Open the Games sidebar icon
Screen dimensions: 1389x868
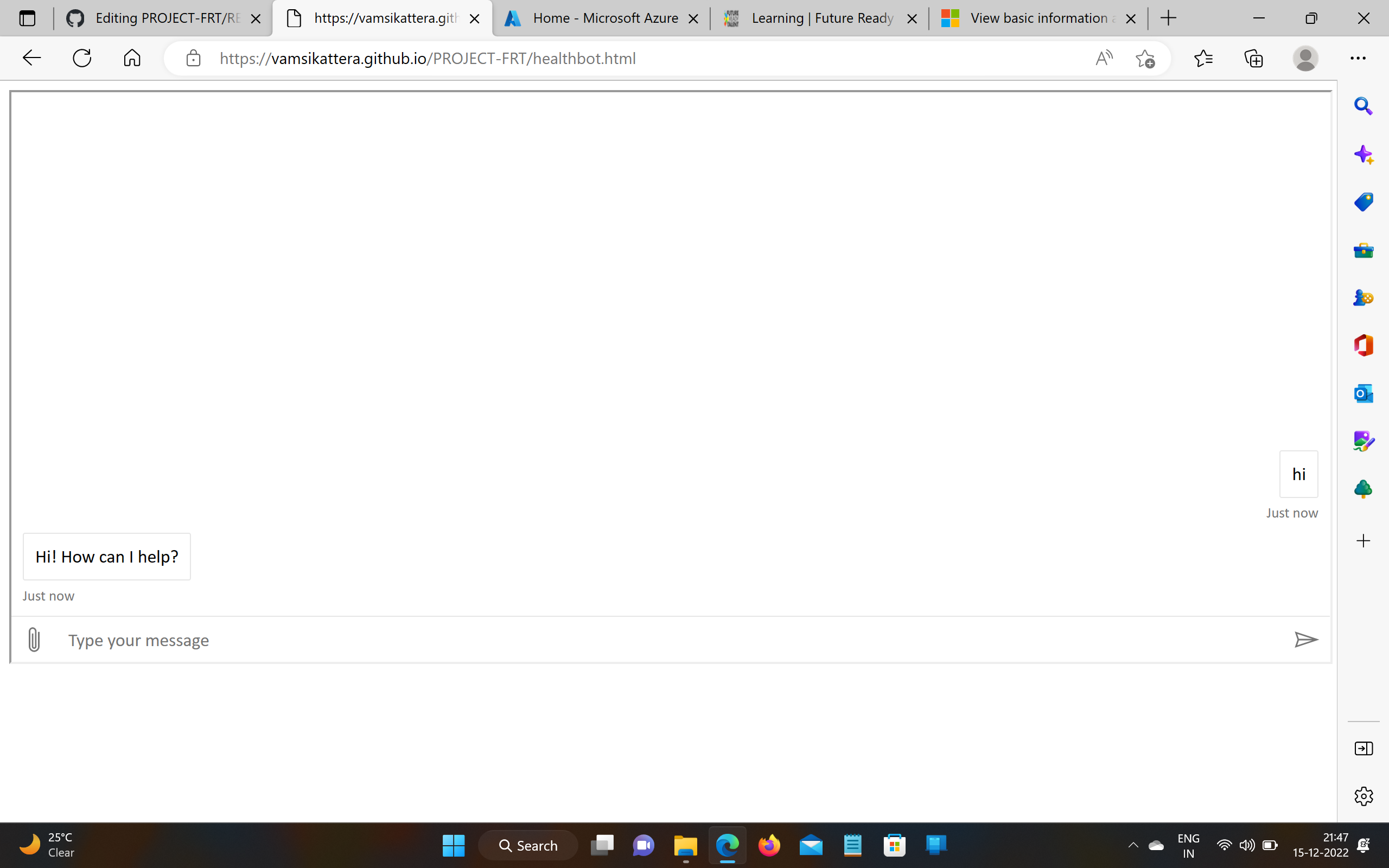(x=1363, y=298)
